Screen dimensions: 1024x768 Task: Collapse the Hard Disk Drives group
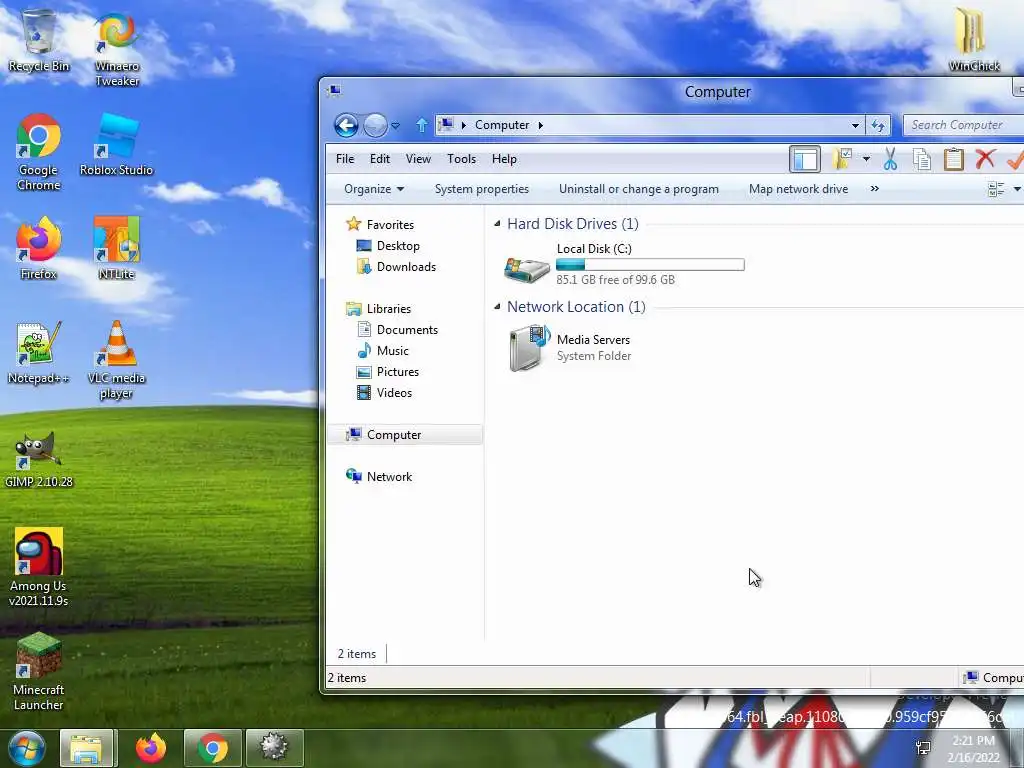(x=497, y=223)
